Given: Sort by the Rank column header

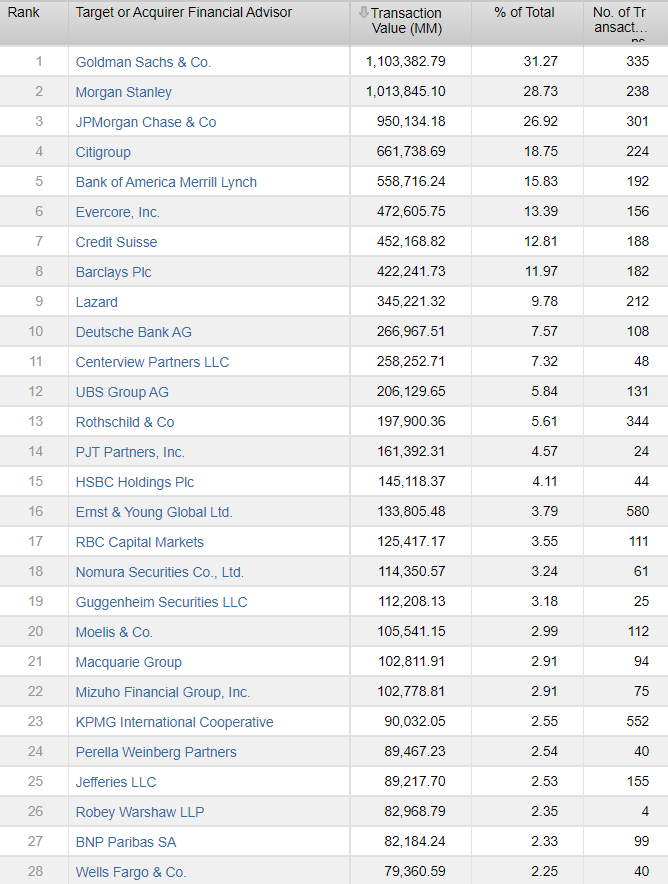Looking at the screenshot, I should (24, 12).
